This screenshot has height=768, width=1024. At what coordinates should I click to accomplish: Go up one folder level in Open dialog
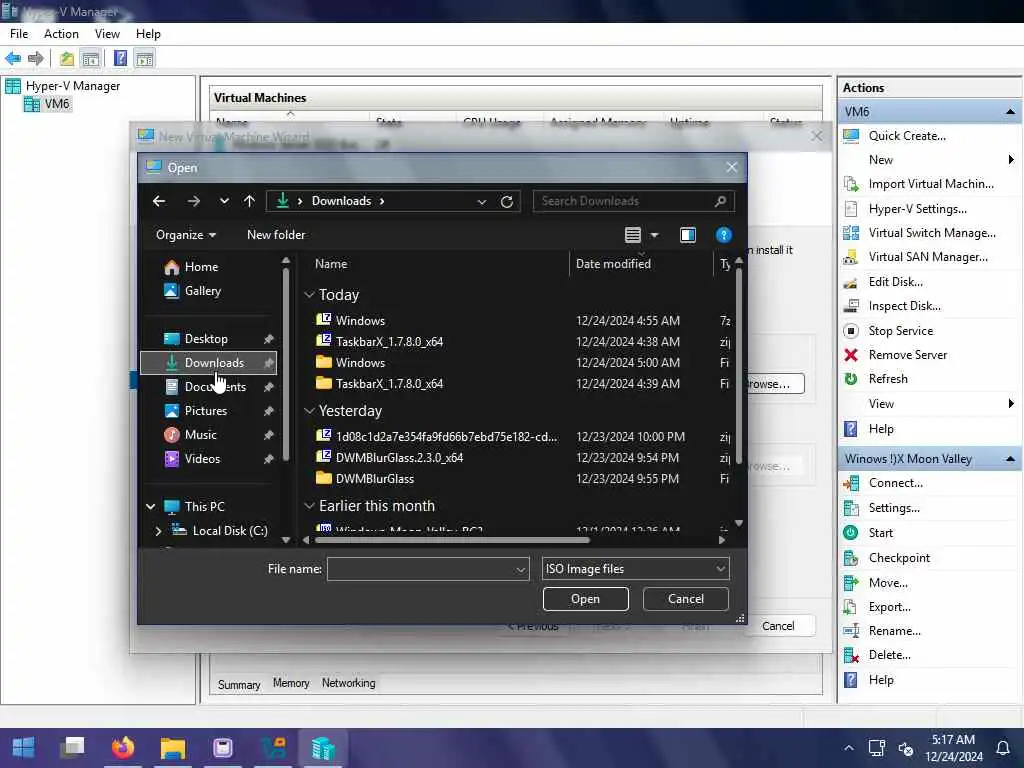point(249,201)
